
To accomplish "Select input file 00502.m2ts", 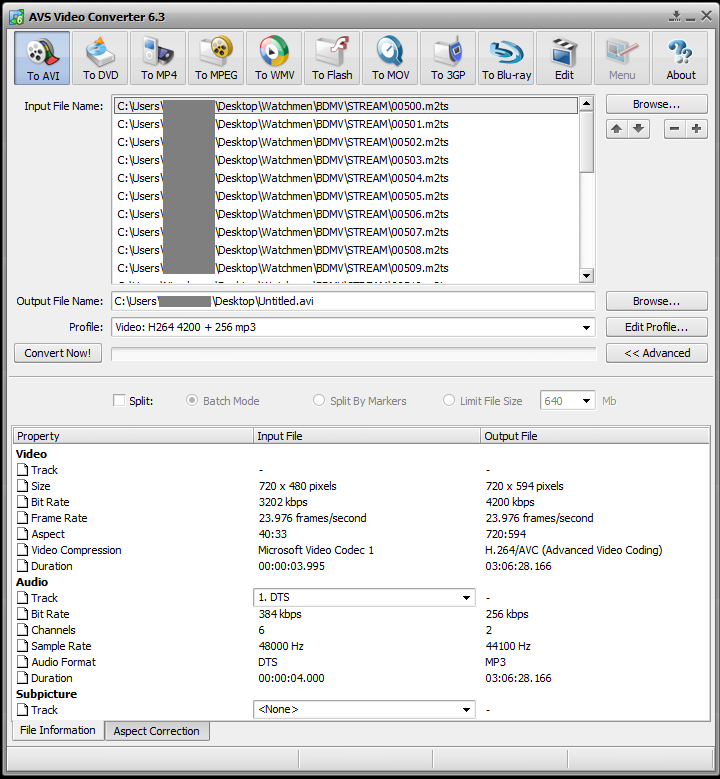I will pyautogui.click(x=346, y=142).
